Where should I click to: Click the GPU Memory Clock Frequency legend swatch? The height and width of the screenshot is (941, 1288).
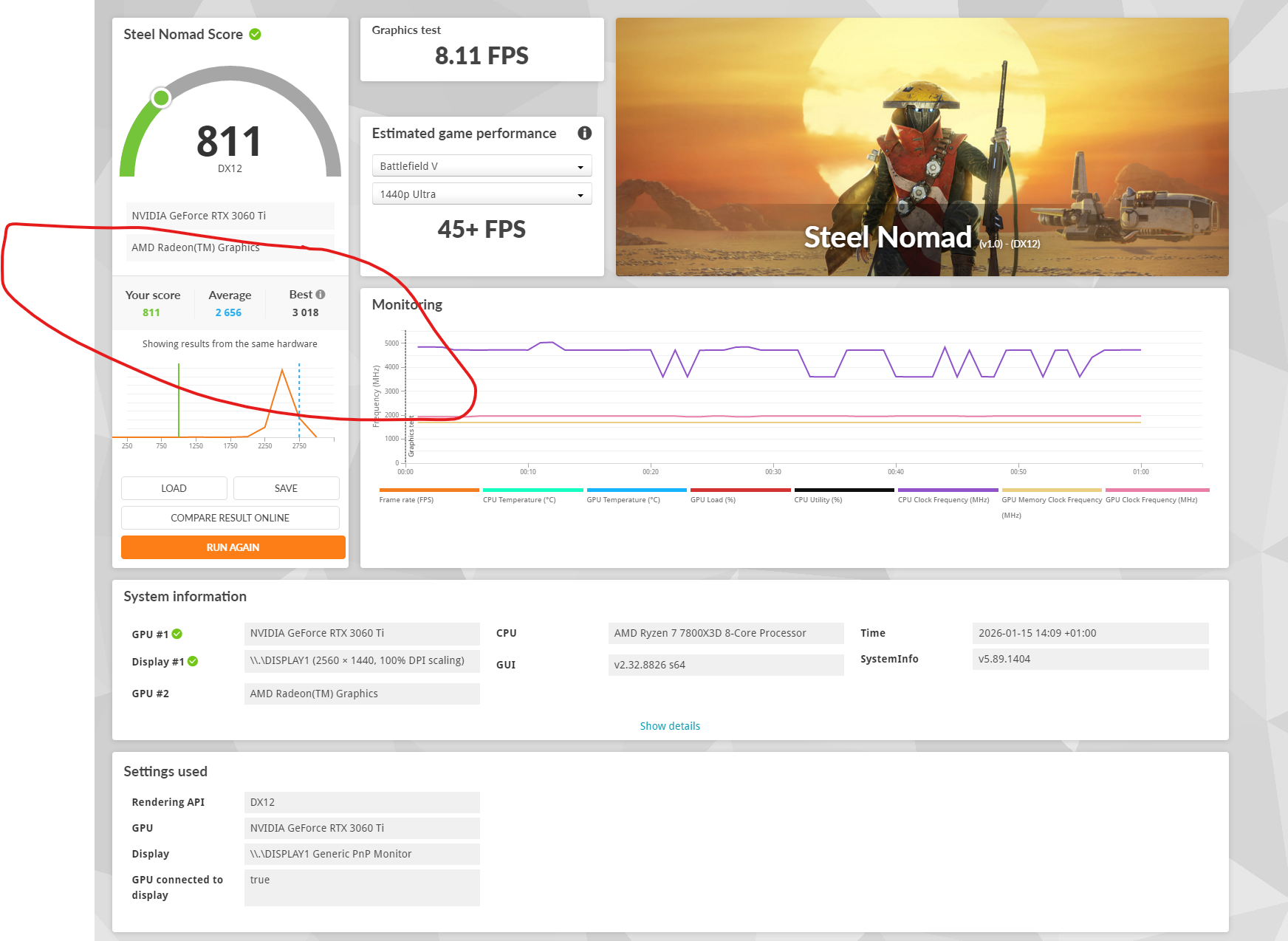[x=1052, y=490]
